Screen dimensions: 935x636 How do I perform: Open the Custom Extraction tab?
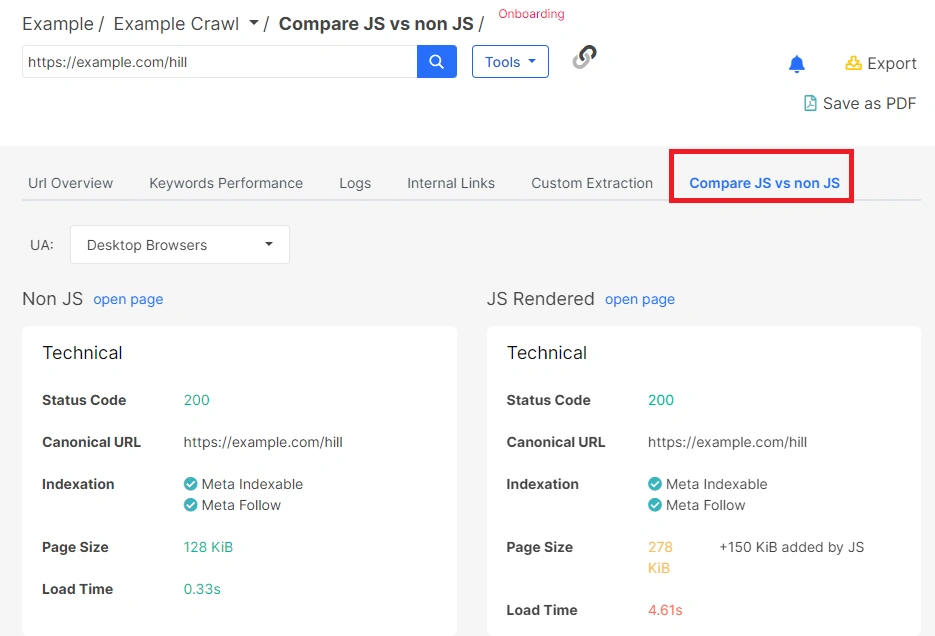pos(592,183)
